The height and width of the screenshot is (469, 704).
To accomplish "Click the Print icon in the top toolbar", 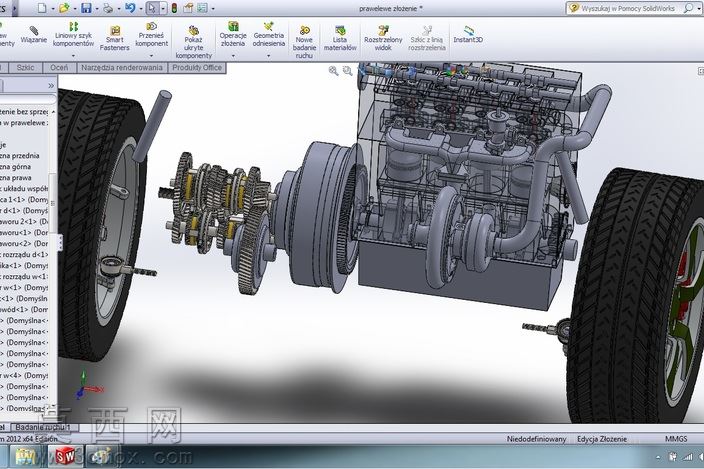I will coord(108,8).
